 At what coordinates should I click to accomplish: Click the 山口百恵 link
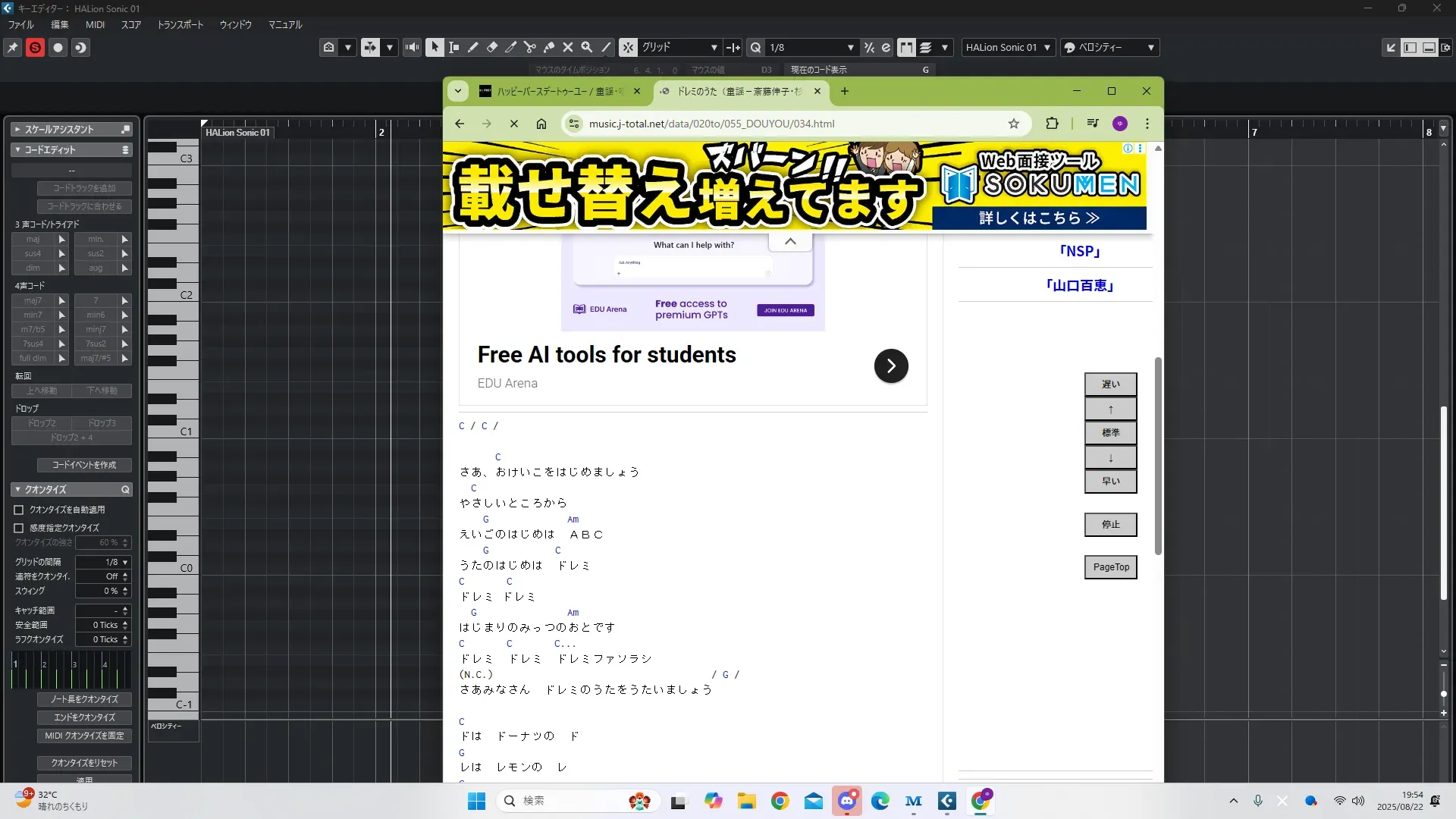coord(1079,285)
